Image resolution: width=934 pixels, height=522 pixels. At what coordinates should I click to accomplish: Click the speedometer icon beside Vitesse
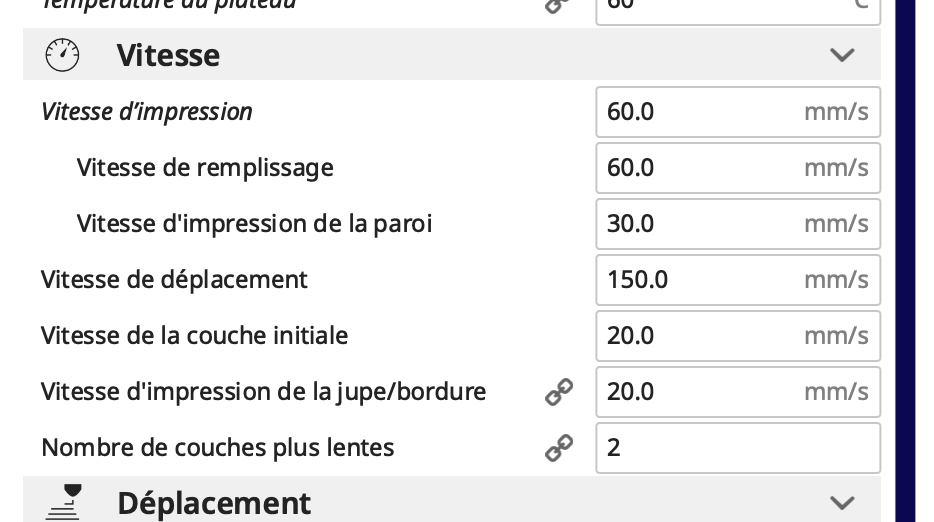click(62, 55)
